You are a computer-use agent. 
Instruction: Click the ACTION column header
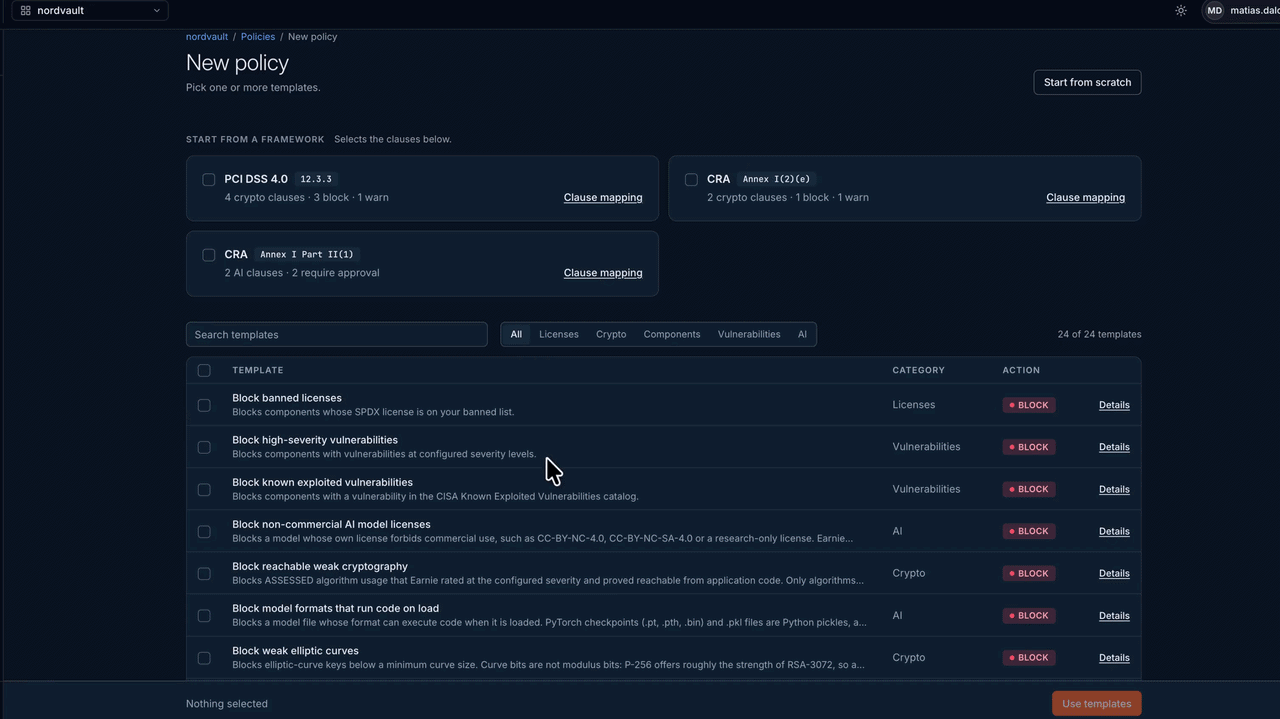click(1021, 370)
